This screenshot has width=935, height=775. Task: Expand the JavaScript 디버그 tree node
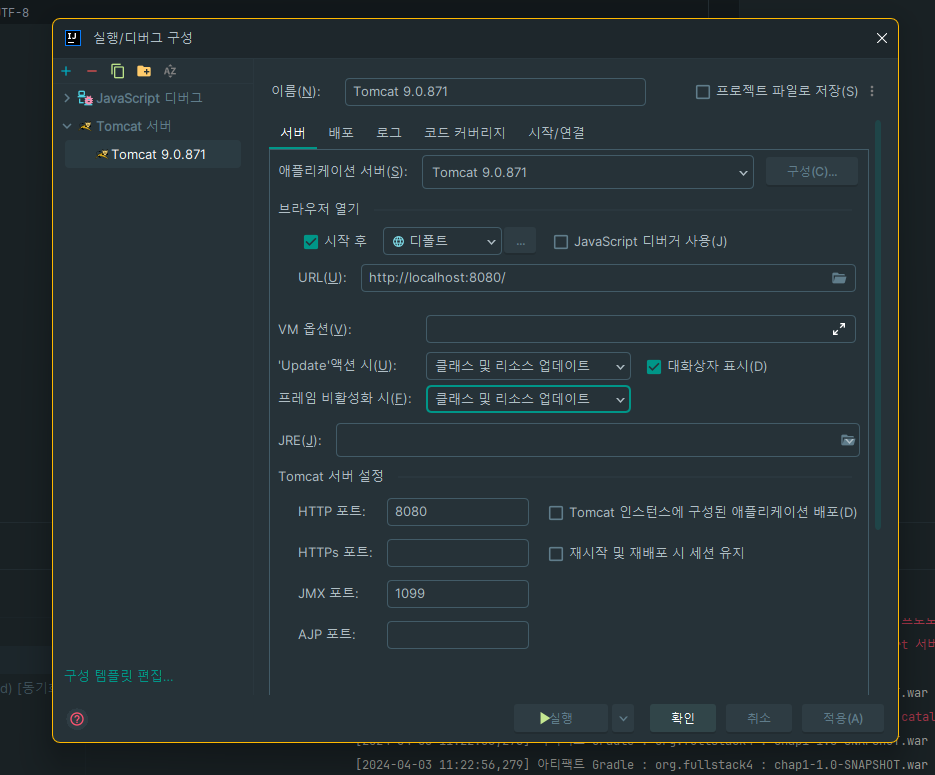pos(67,98)
